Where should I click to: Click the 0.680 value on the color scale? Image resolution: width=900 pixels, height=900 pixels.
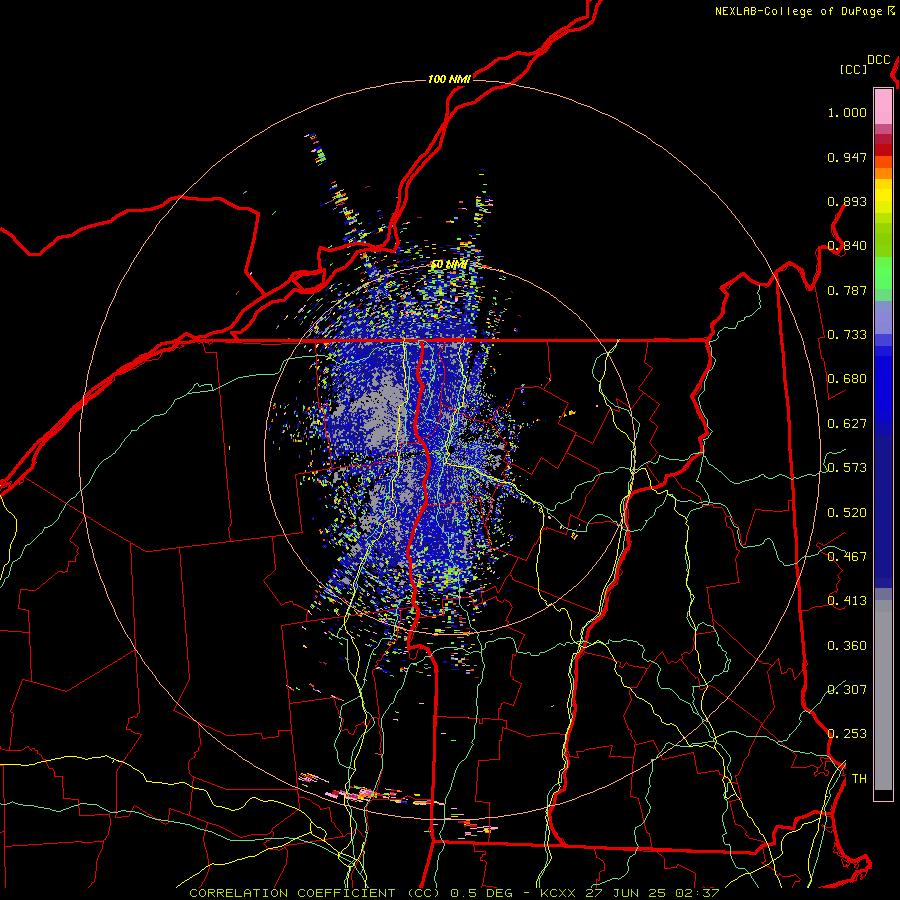pyautogui.click(x=847, y=379)
